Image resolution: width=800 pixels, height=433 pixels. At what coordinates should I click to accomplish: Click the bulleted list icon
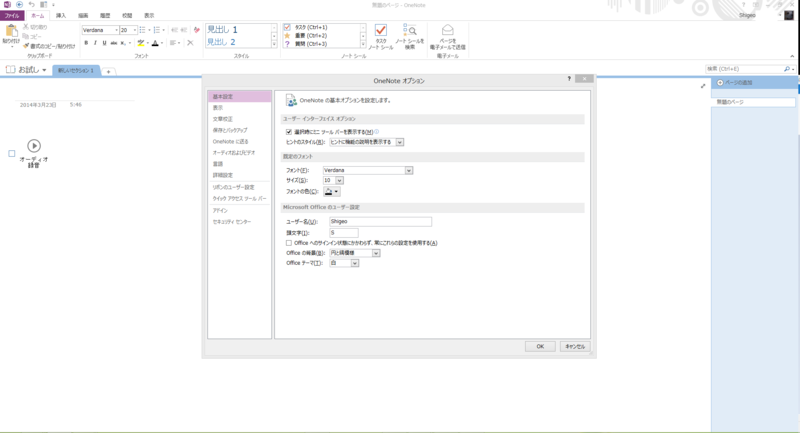click(142, 30)
